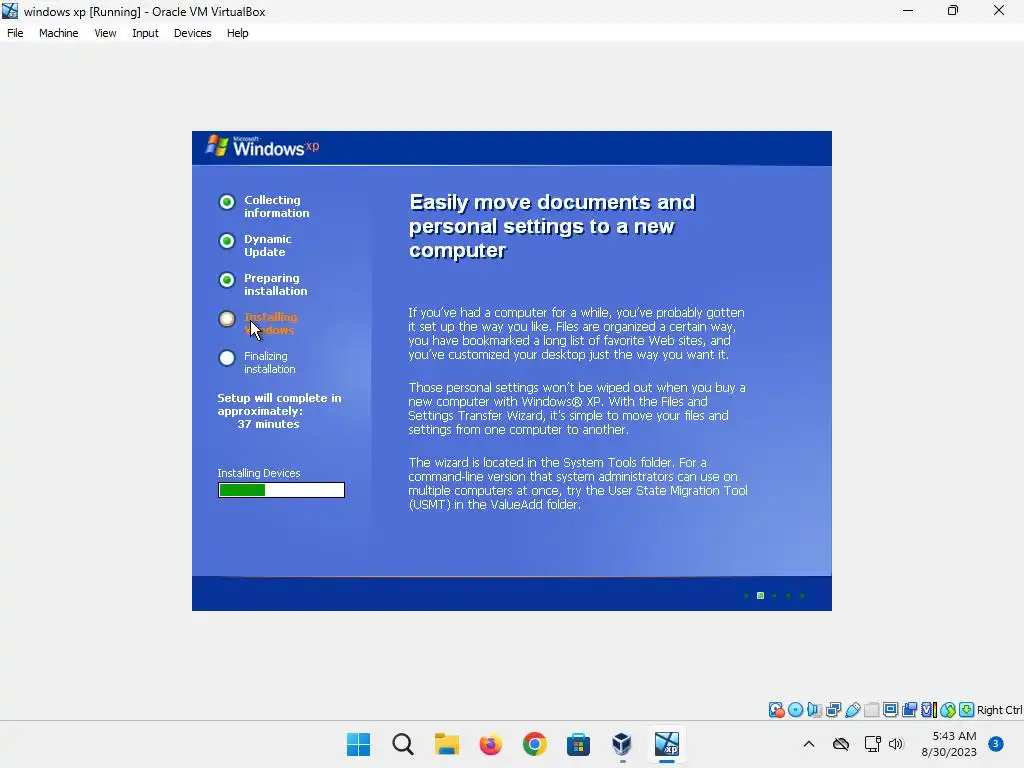This screenshot has width=1024, height=768.
Task: Open Google Chrome from the taskbar
Action: [534, 744]
